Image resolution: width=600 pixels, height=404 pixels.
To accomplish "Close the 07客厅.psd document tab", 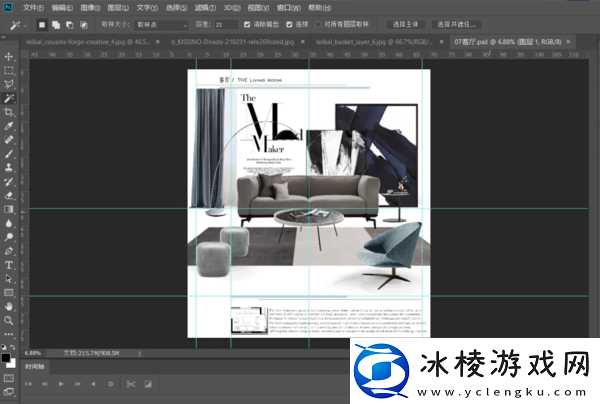I will click(x=568, y=42).
